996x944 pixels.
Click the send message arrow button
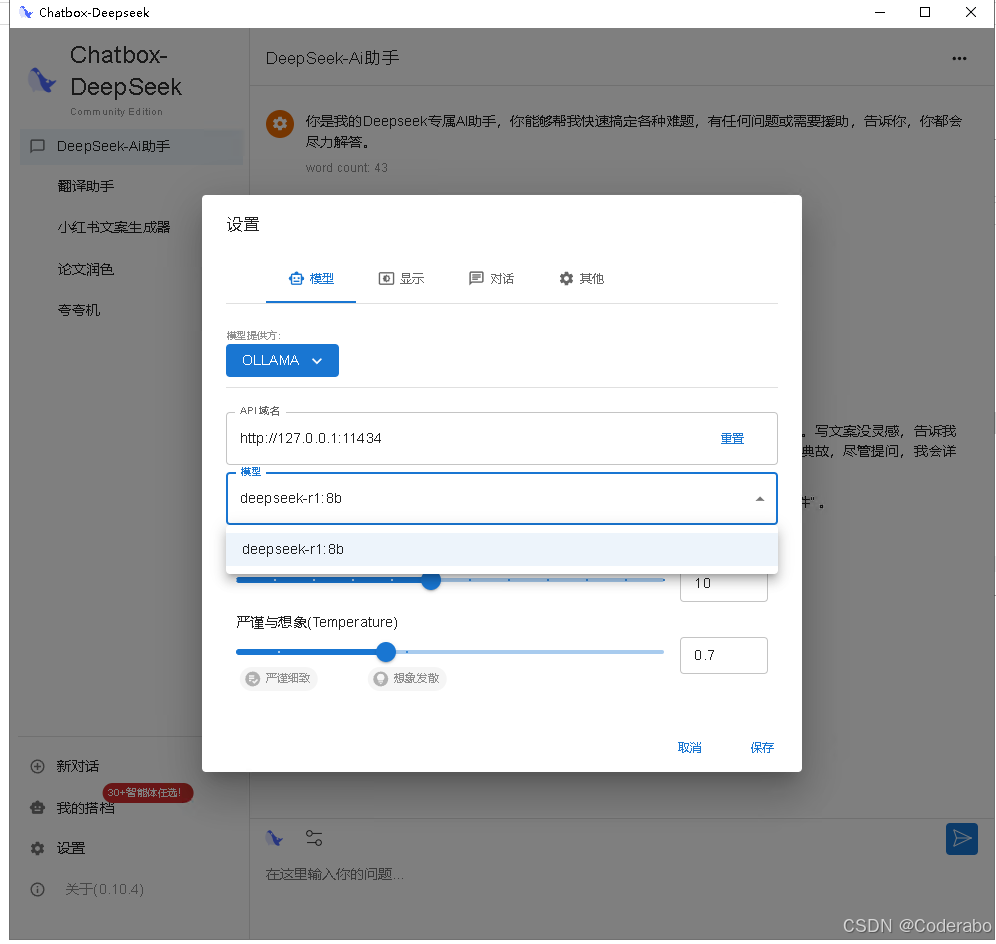tap(962, 839)
